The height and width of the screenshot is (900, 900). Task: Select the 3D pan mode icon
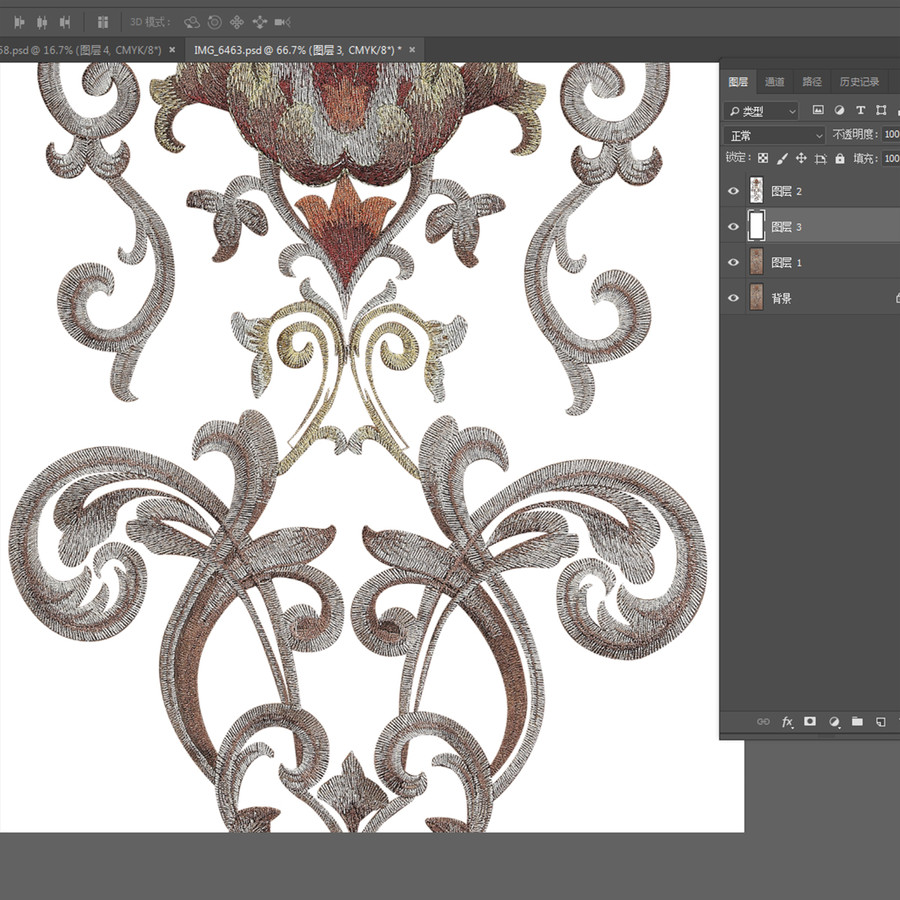pyautogui.click(x=236, y=22)
